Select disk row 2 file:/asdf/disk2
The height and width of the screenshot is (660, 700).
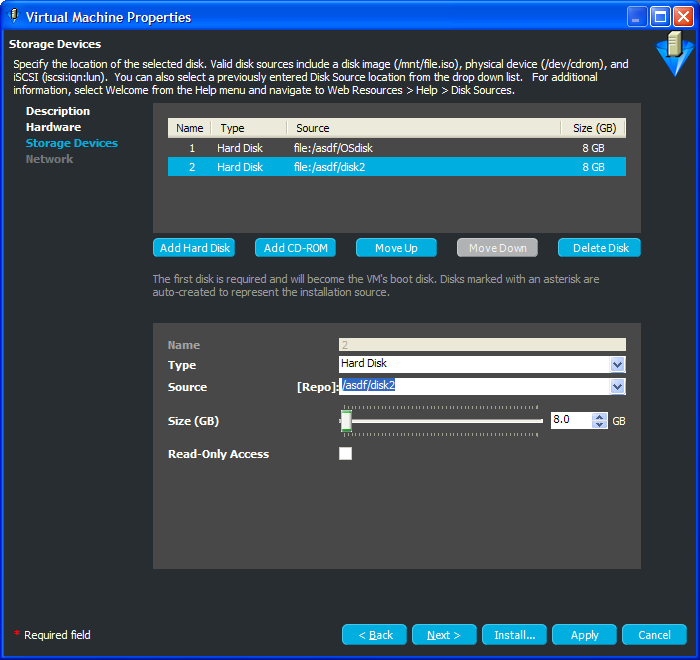(x=396, y=167)
